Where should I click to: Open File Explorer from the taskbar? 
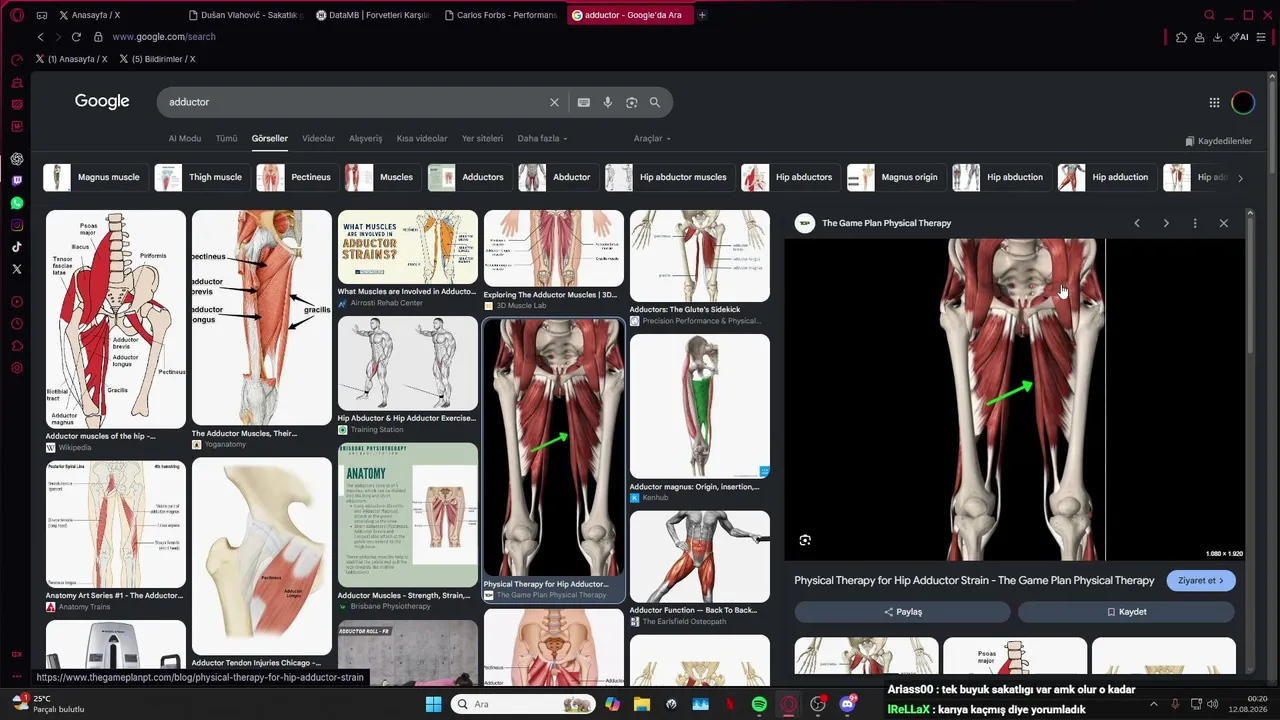point(642,704)
